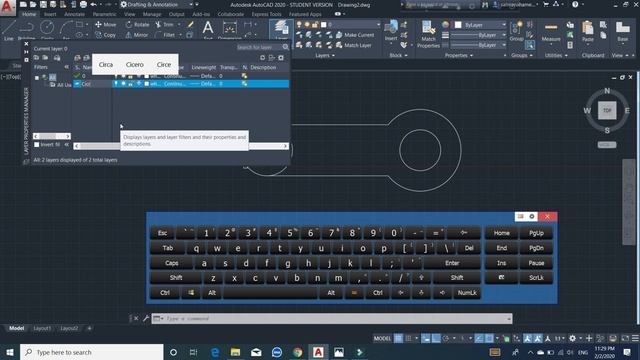This screenshot has height=360, width=640.
Task: Toggle the Invert filter checkbox
Action: 37,144
